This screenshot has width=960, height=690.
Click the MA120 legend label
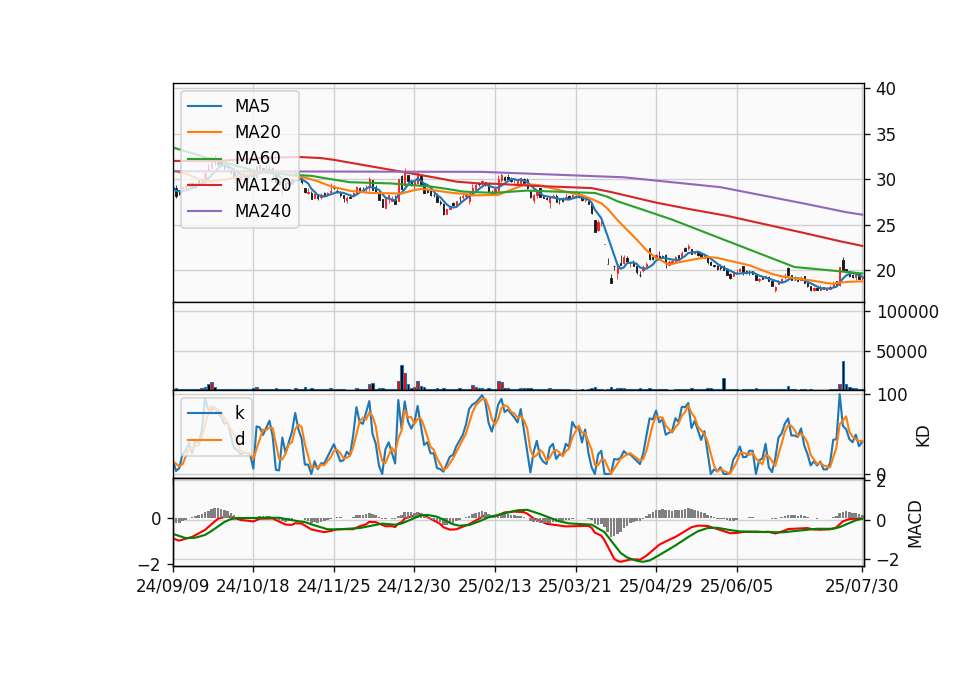(x=263, y=184)
